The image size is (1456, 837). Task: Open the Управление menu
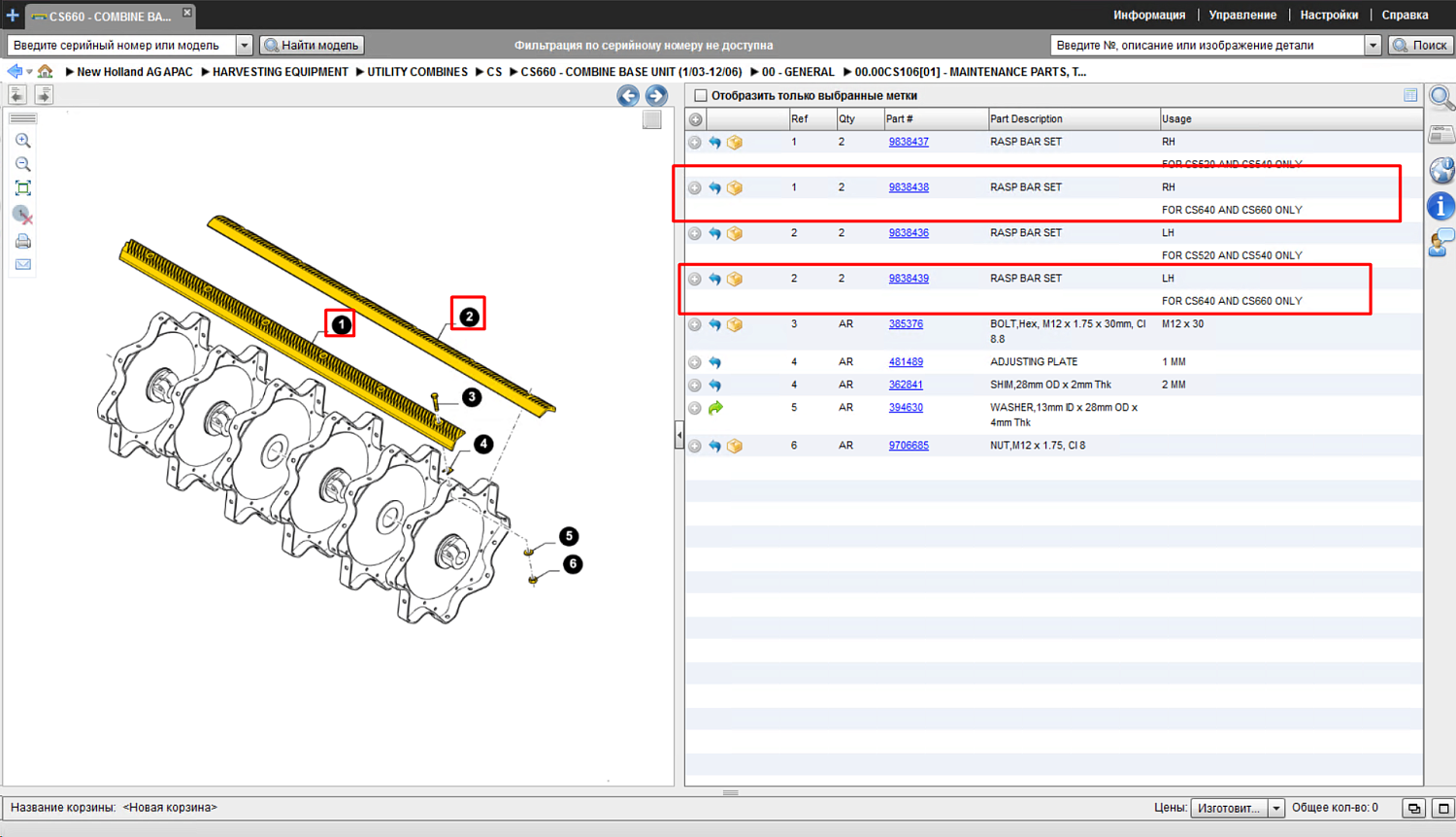click(1242, 16)
